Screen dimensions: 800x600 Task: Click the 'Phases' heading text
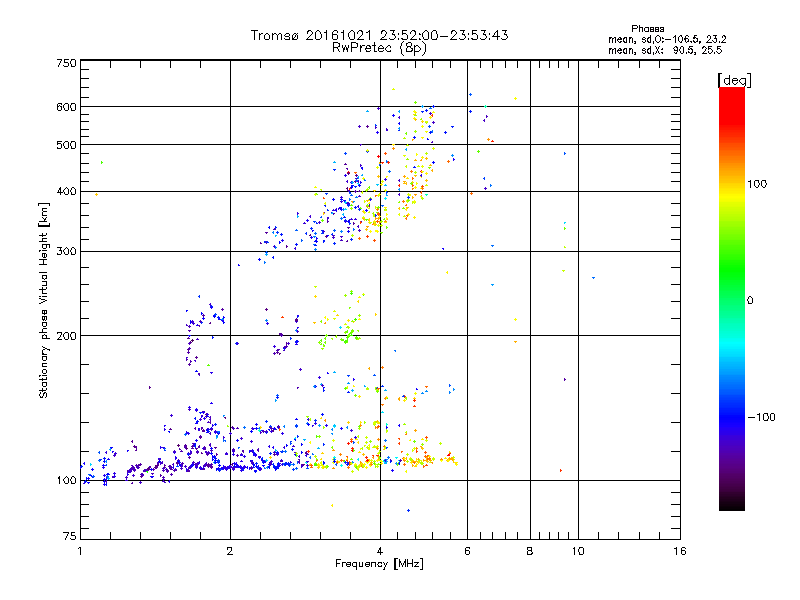647,29
